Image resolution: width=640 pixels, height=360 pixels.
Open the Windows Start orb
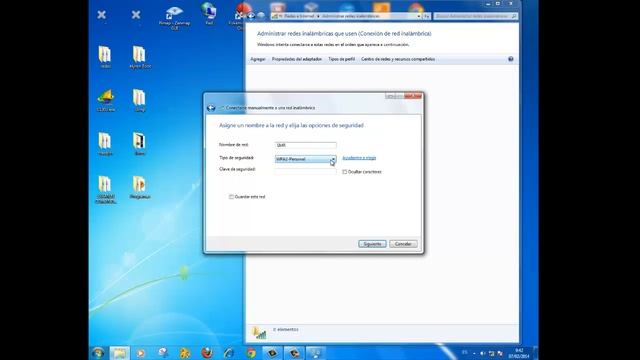coord(98,353)
